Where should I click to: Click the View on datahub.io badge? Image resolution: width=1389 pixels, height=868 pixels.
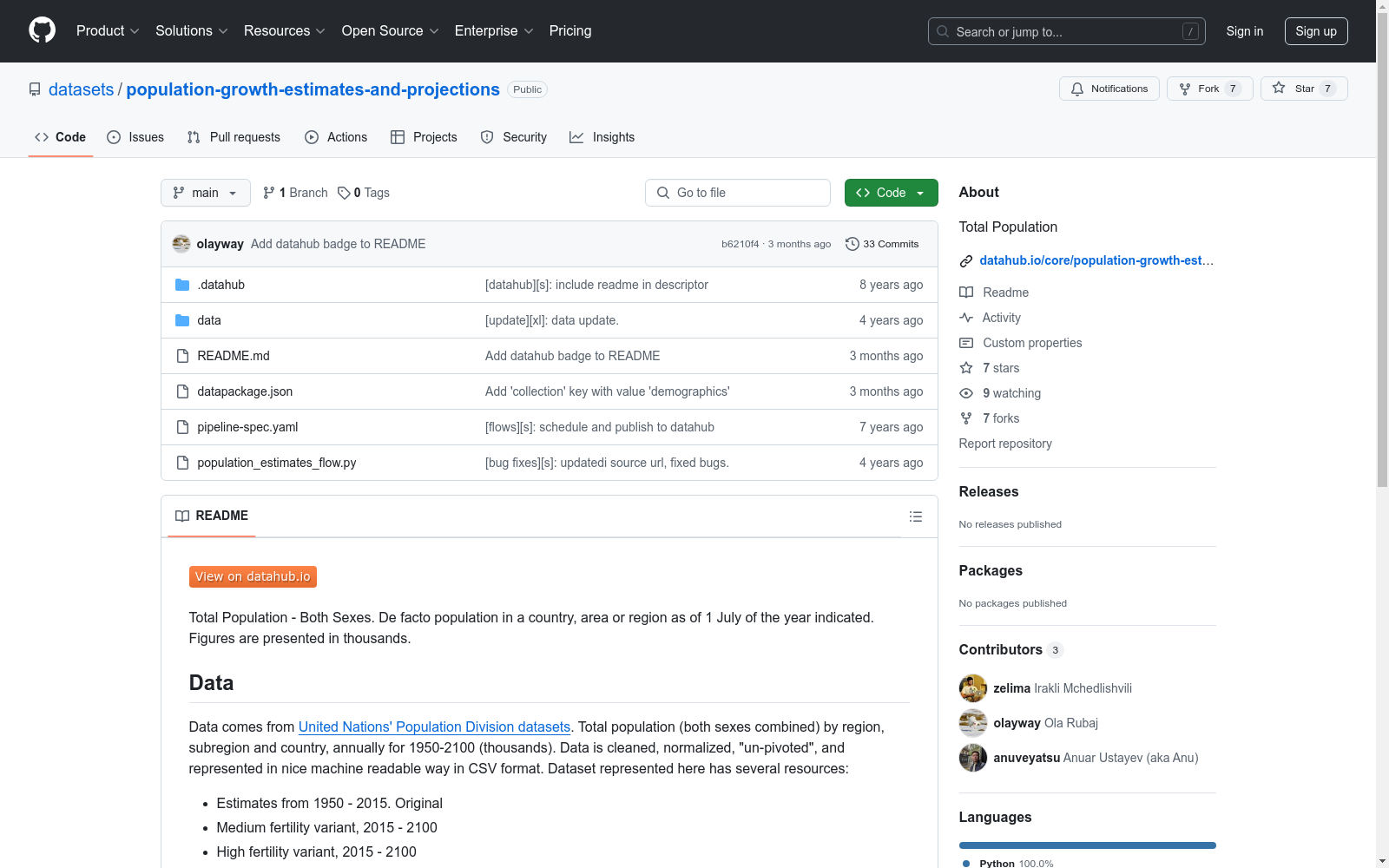point(253,576)
